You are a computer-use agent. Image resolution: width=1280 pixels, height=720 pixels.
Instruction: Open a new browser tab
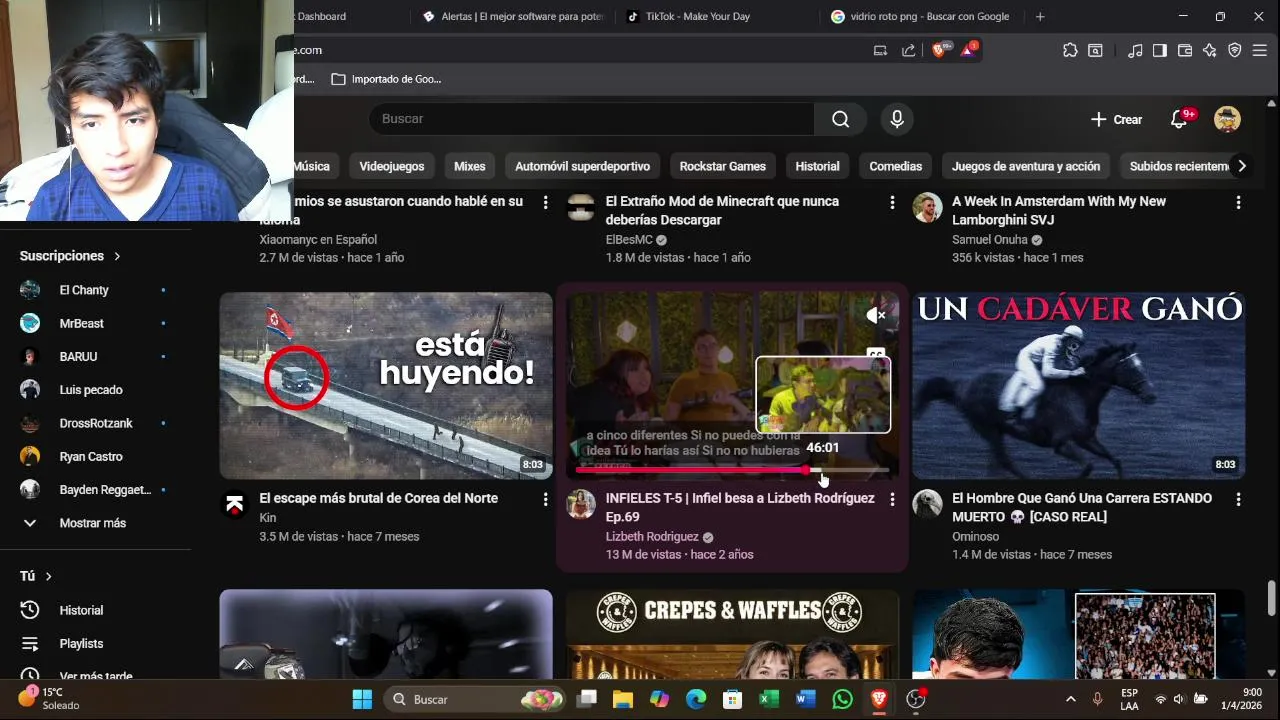pyautogui.click(x=1040, y=16)
